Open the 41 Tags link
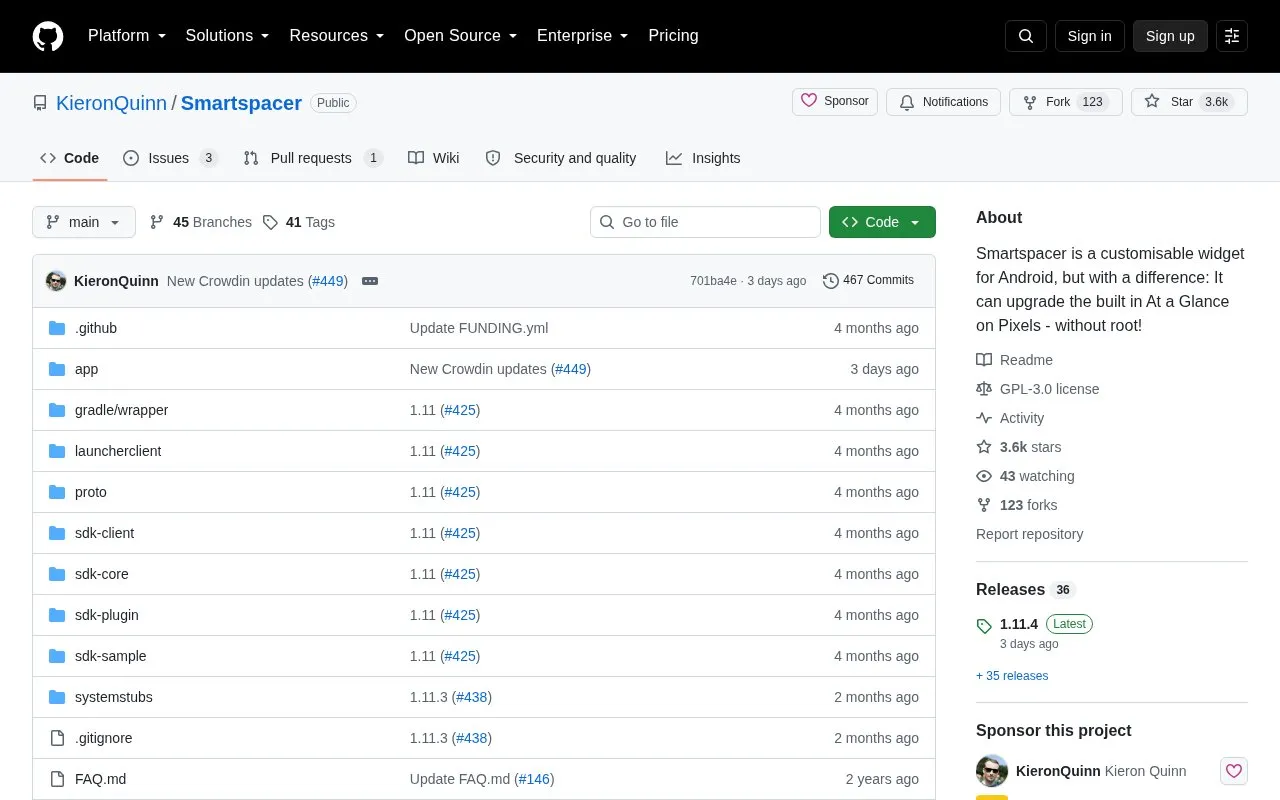The image size is (1280, 800). coord(298,222)
